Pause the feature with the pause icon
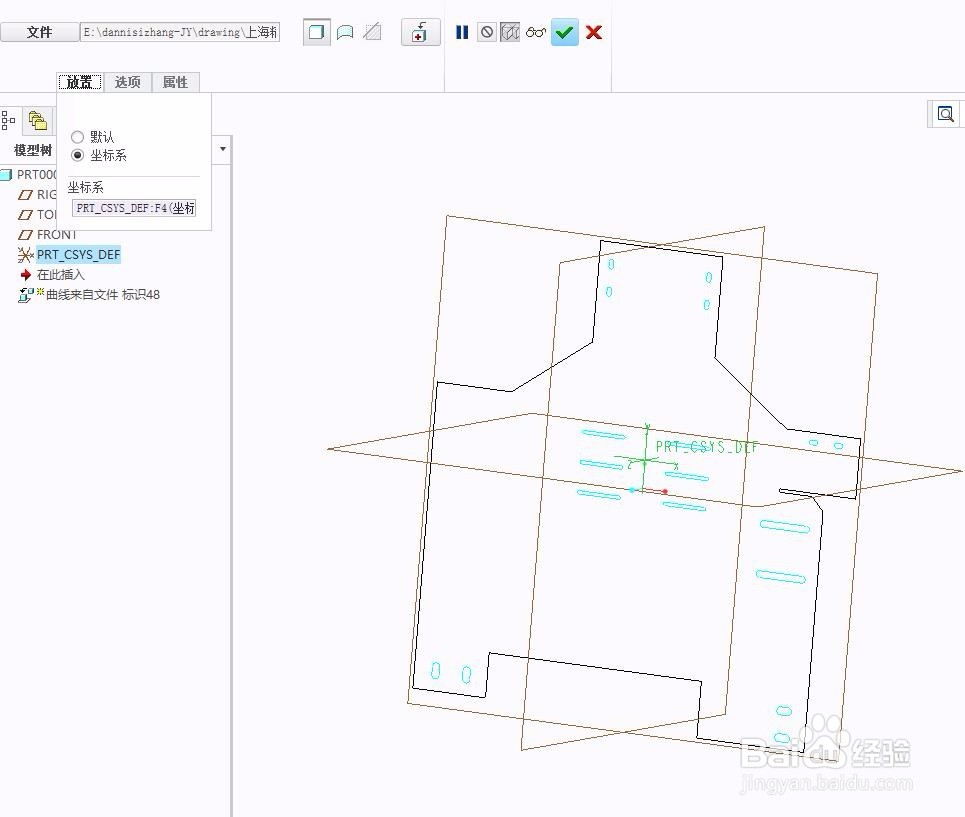 (462, 32)
